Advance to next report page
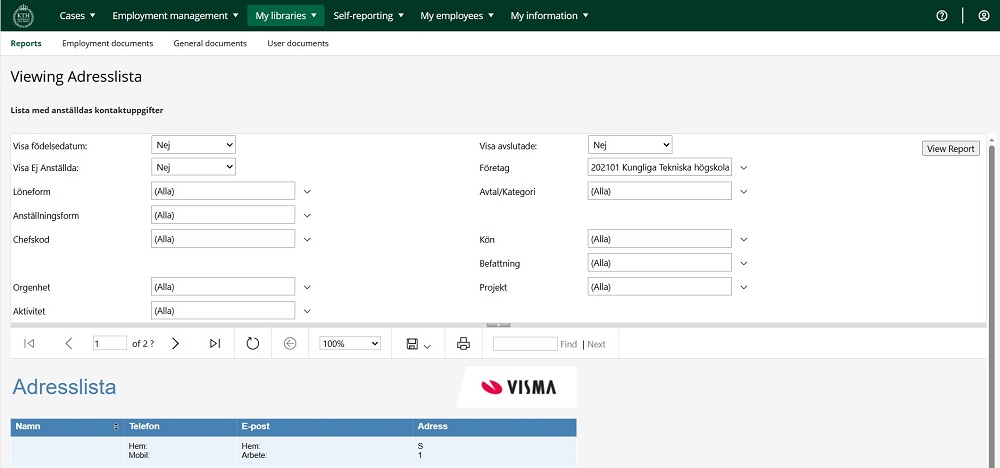This screenshot has height=468, width=1000. point(175,343)
